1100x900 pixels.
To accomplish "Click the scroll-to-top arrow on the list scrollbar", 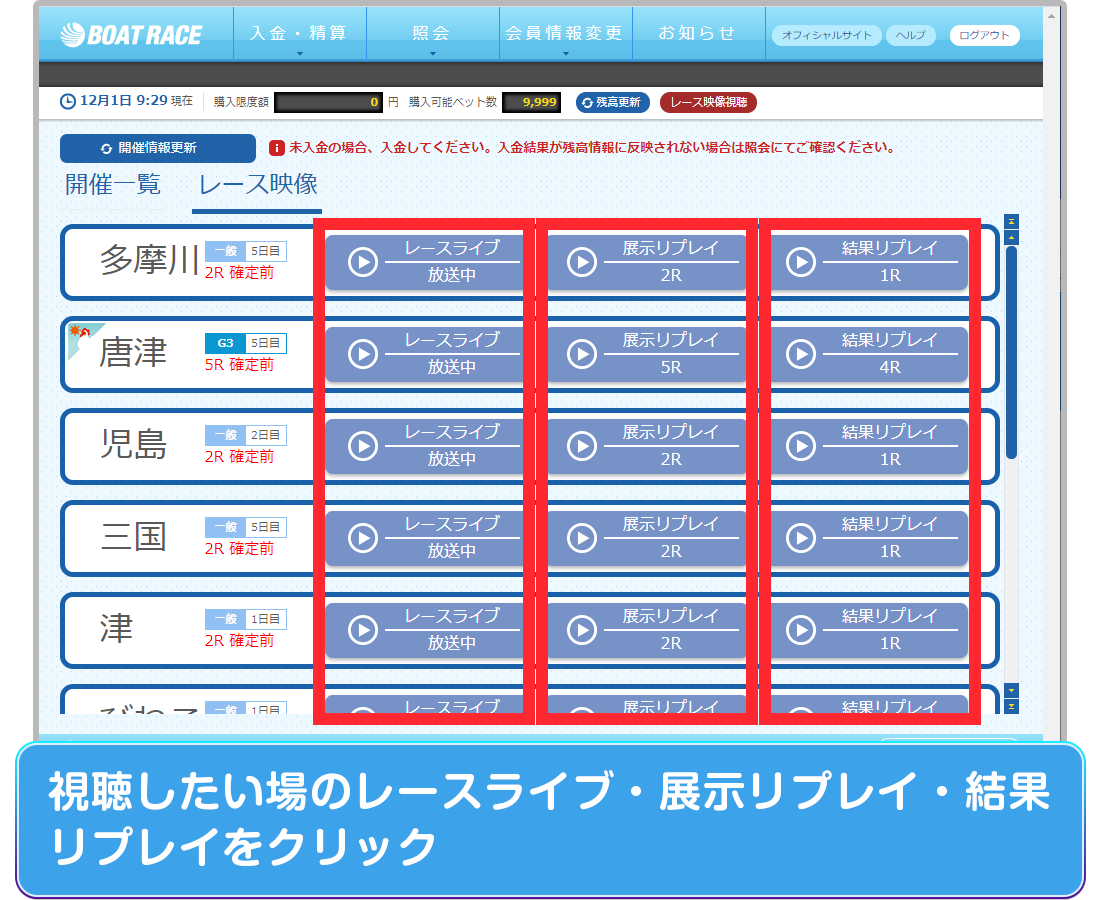I will tap(1011, 222).
